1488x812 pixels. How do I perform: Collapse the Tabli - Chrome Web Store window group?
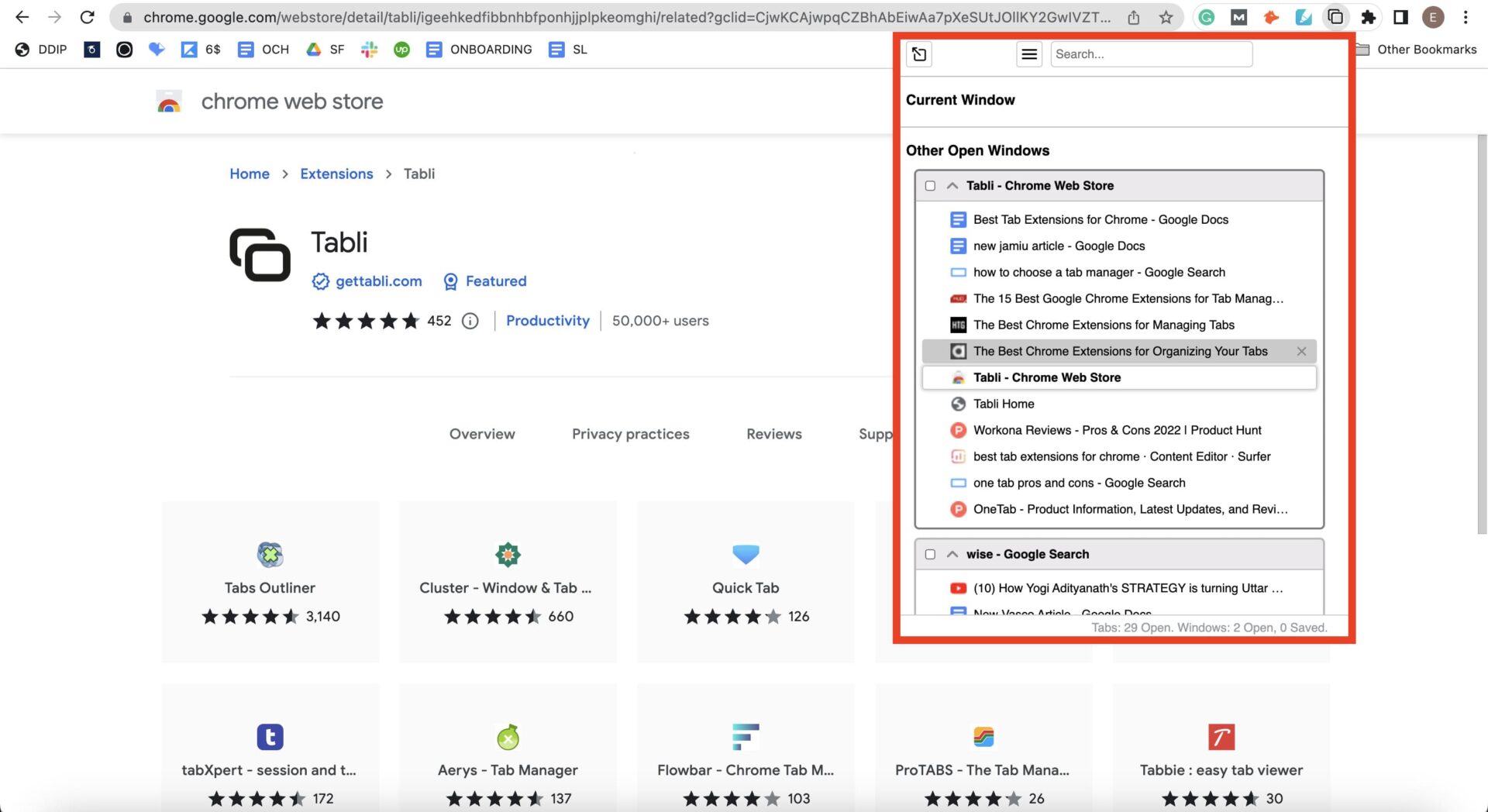click(x=952, y=186)
